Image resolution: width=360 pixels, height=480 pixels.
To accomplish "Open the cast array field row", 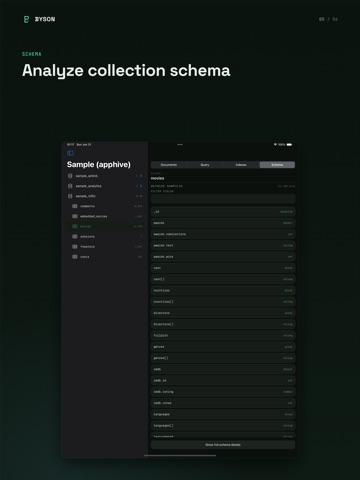I will (x=223, y=268).
